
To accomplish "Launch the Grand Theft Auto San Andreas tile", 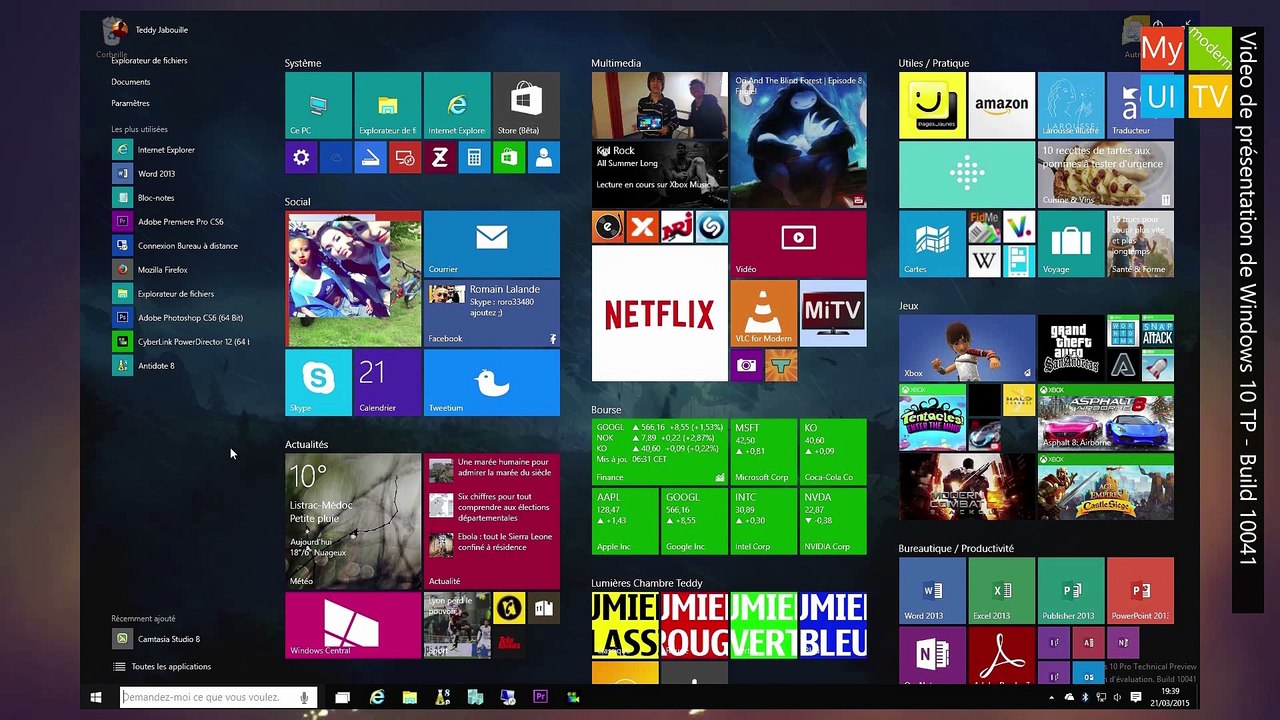I will (x=1071, y=348).
